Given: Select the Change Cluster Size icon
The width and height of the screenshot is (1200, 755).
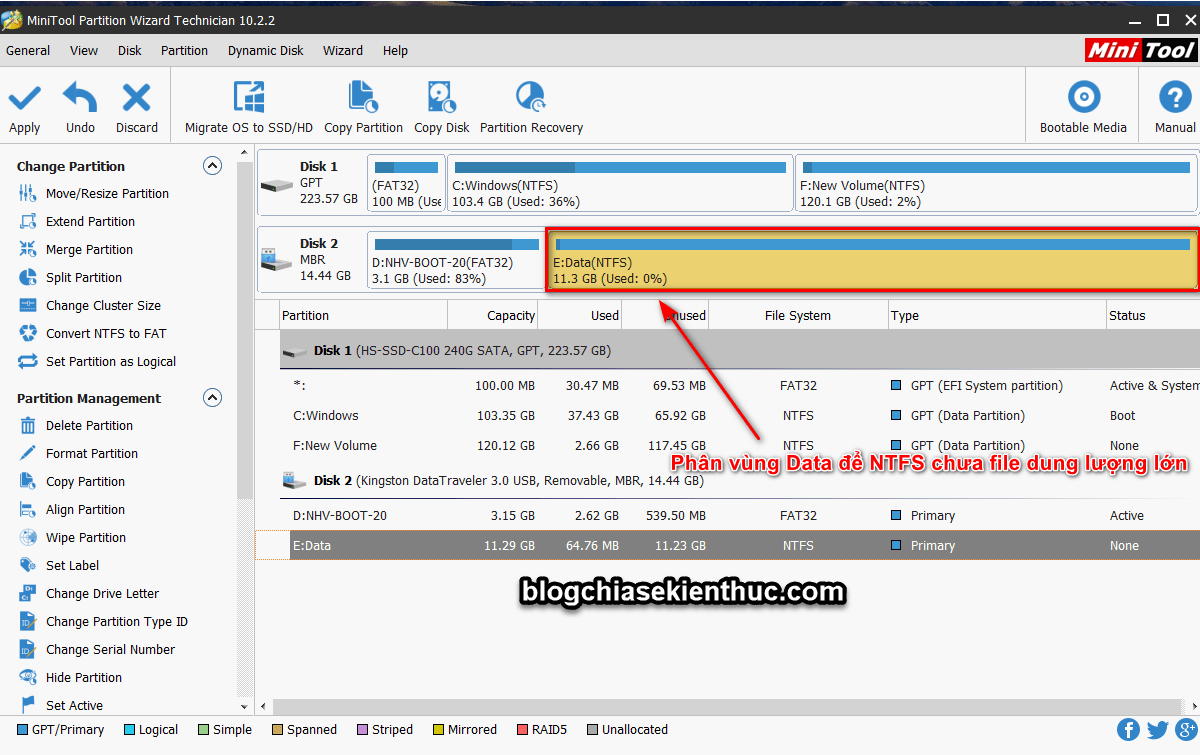Looking at the screenshot, I should tap(28, 305).
